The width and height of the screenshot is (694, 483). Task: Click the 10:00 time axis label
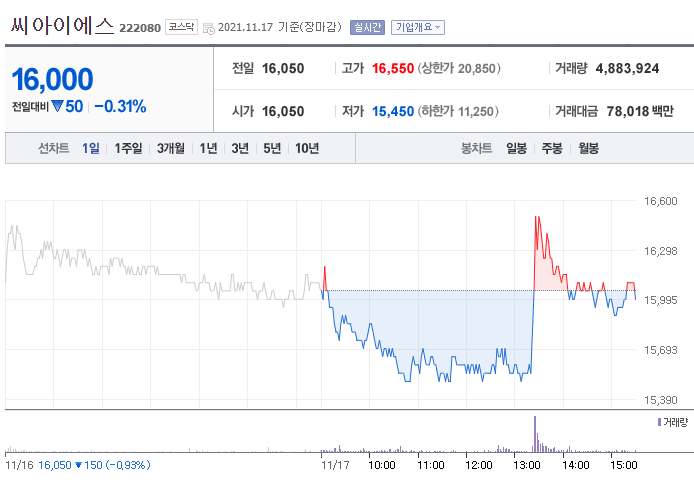[x=382, y=465]
